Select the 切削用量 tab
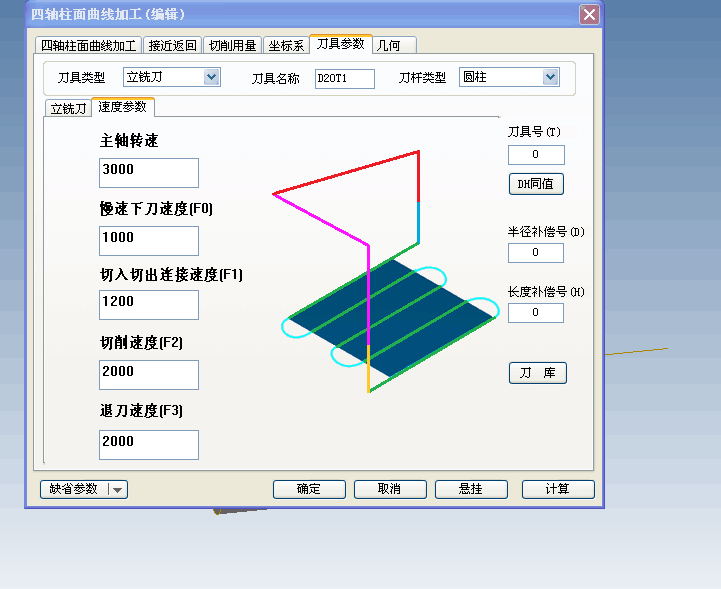The width and height of the screenshot is (721, 589). click(233, 46)
